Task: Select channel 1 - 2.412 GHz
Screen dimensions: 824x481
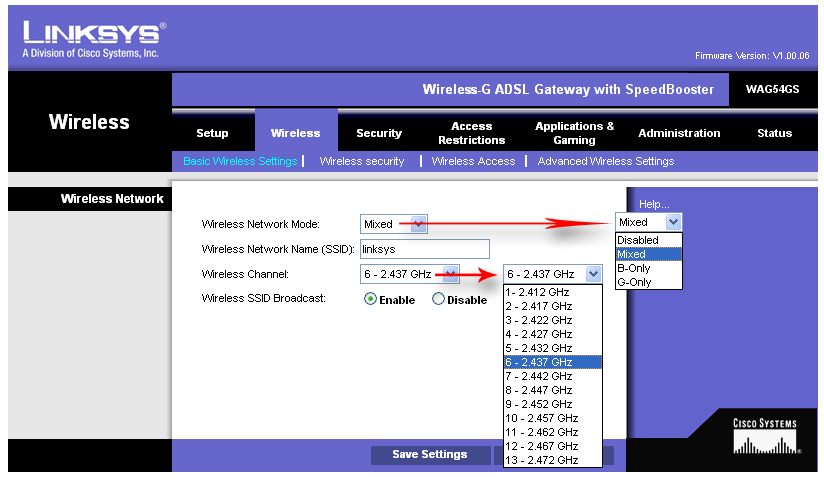Action: 552,292
